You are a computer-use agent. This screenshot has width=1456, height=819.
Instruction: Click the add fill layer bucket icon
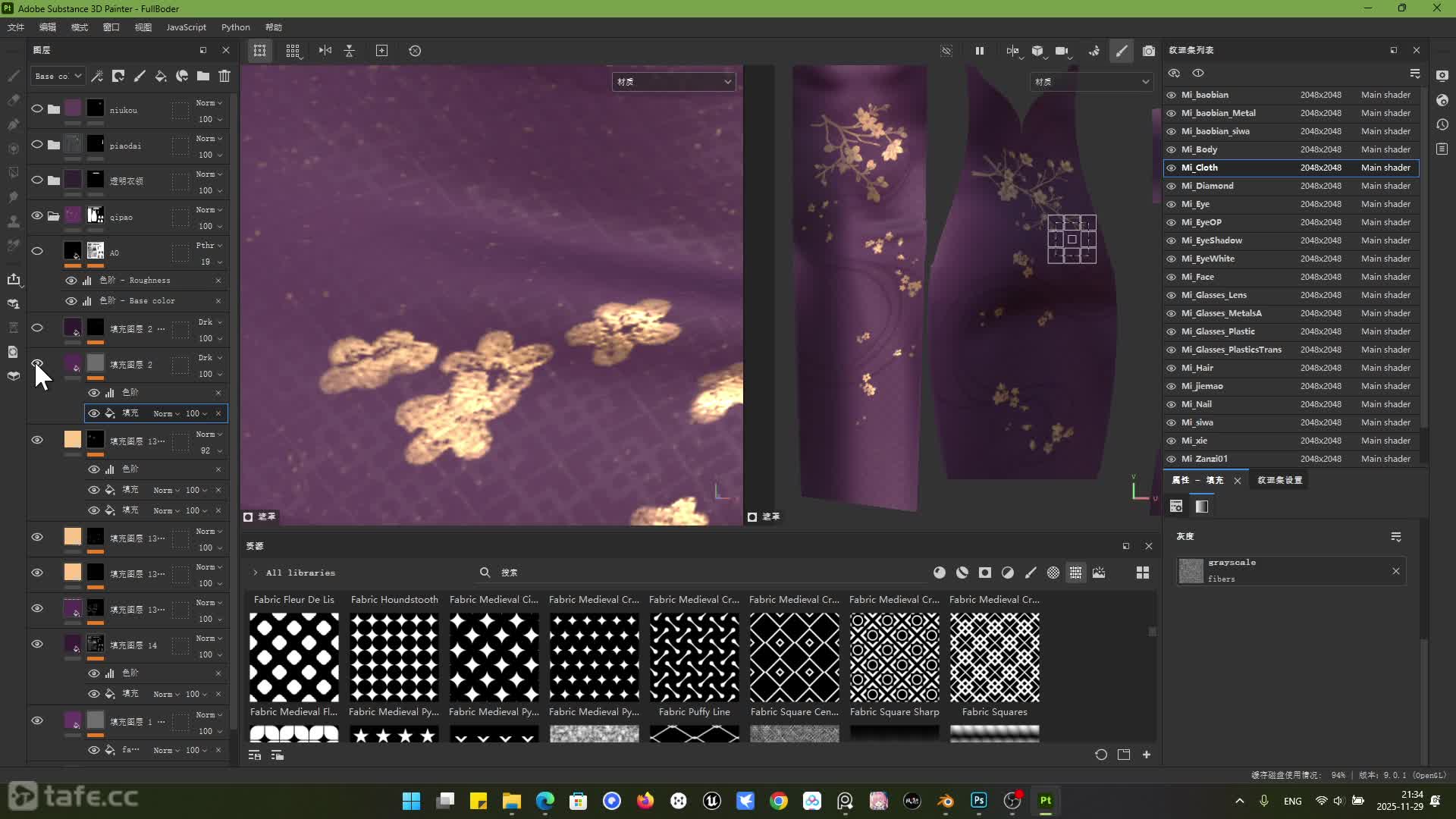161,76
